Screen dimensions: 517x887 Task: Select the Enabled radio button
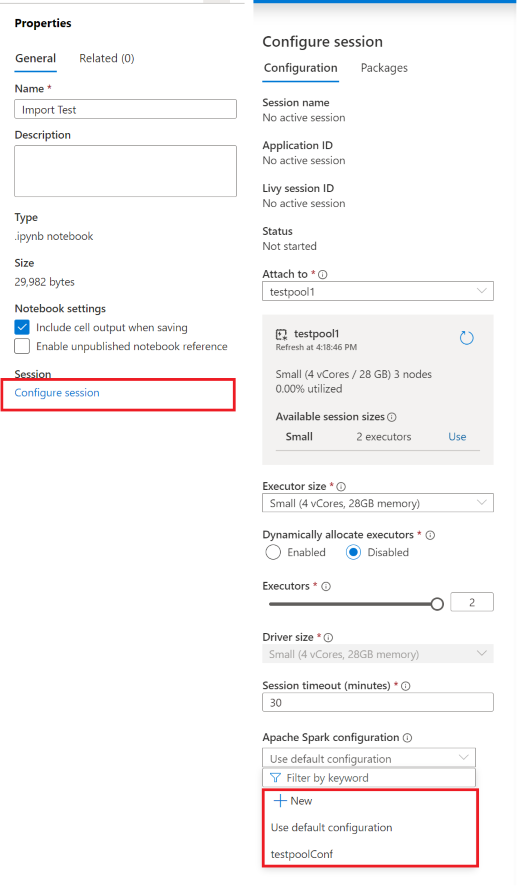[x=273, y=552]
